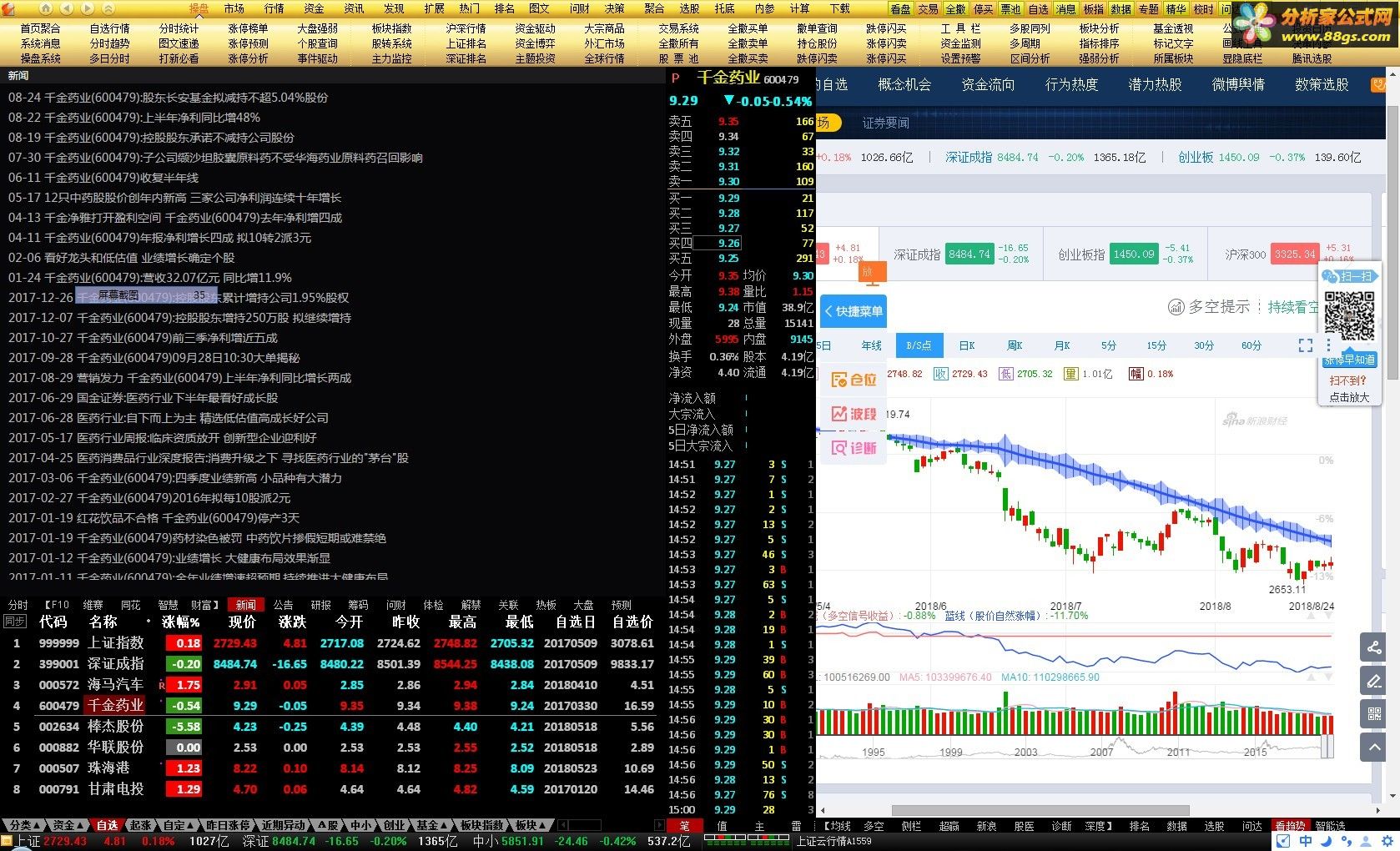
Task: Click the forward arrow icon at top
Action: click(88, 8)
